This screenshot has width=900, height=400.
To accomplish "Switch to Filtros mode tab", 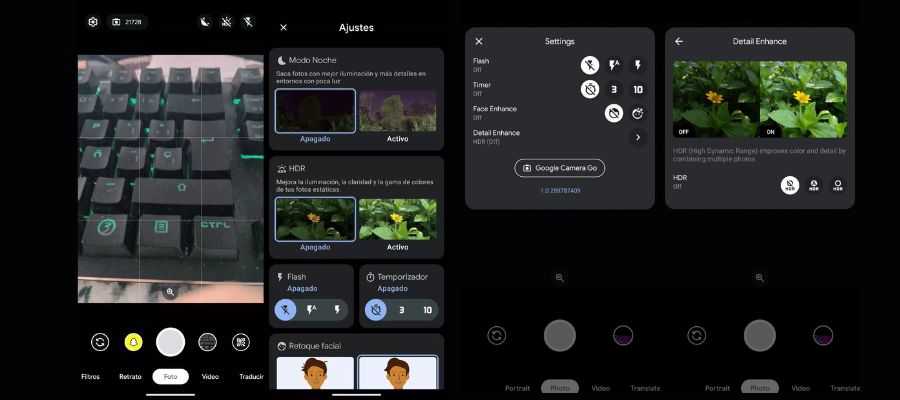I will point(91,377).
